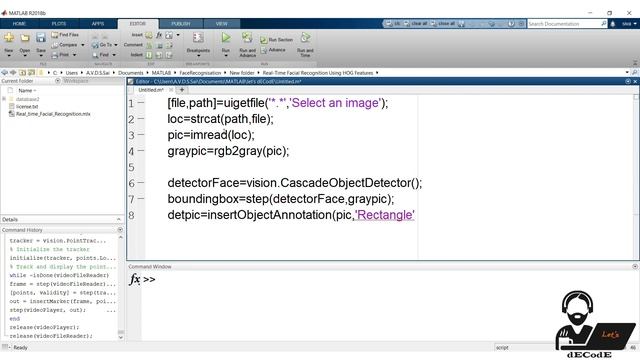Add a new editor tab with plus button
The image size is (640, 360).
click(x=182, y=90)
